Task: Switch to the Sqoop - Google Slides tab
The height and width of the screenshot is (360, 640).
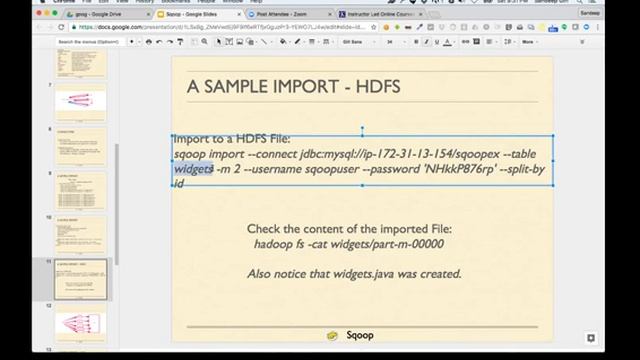Action: point(198,14)
